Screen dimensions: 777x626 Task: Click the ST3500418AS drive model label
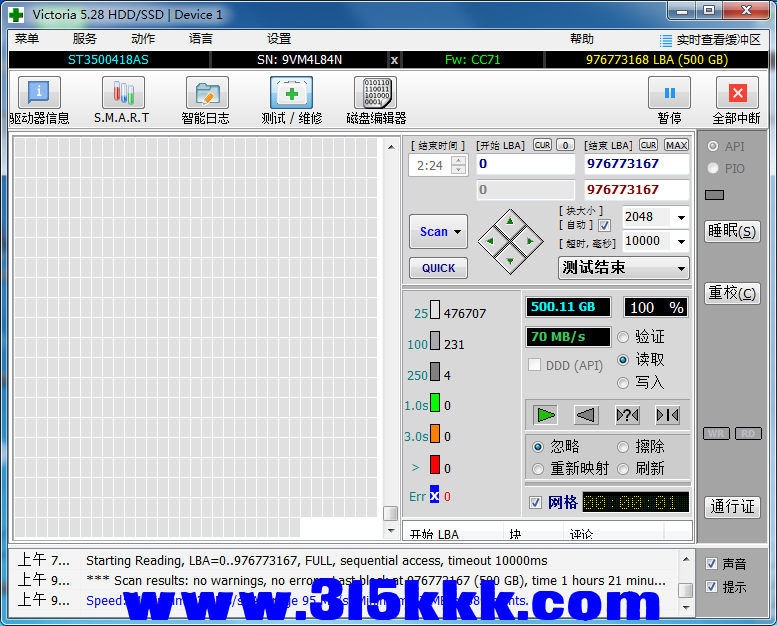[108, 60]
